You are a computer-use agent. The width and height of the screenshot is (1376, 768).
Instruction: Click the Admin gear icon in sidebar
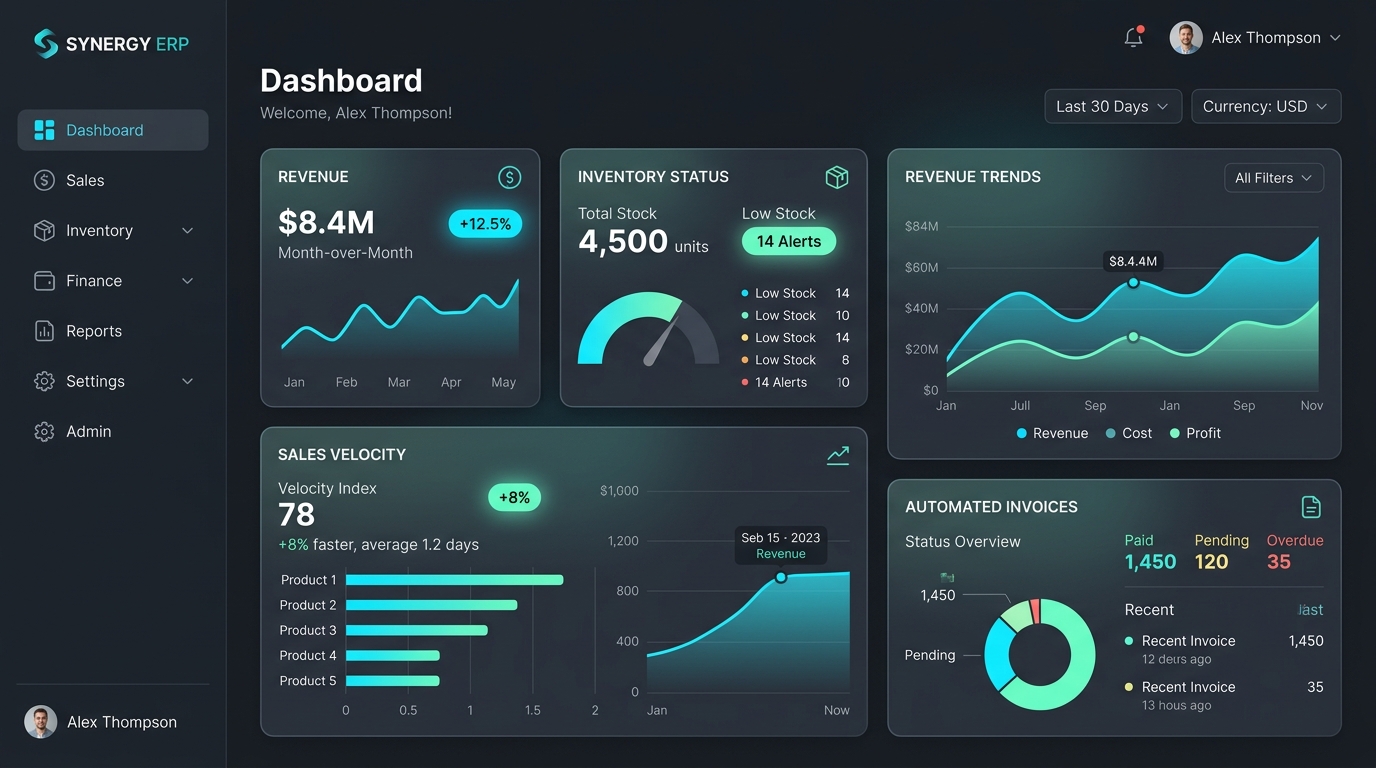pos(44,431)
